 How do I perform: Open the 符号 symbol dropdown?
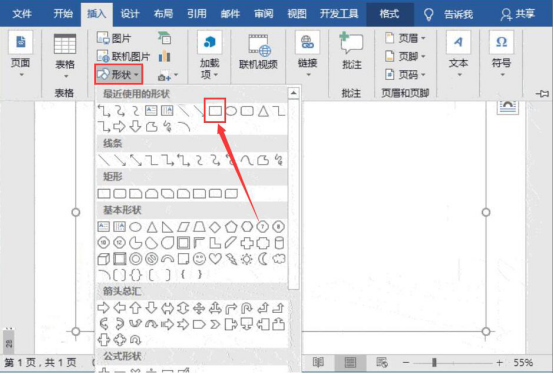click(501, 55)
